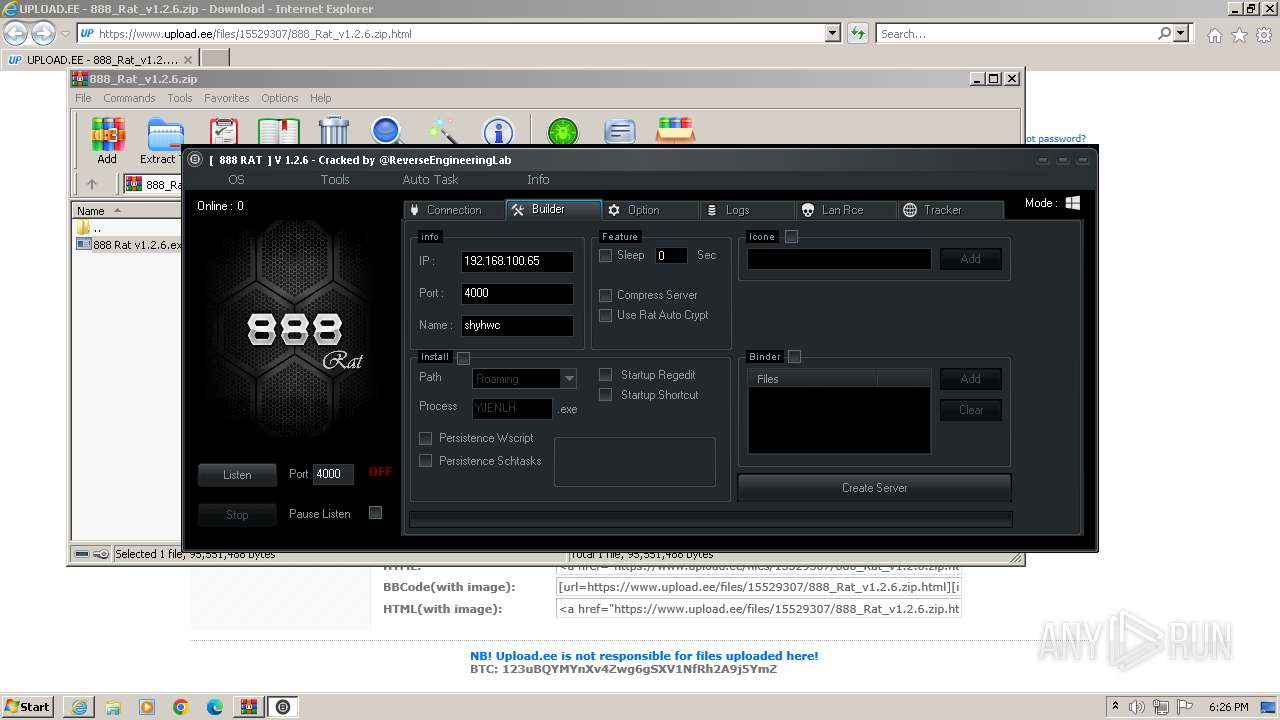1280x720 pixels.
Task: Enable Startup Regedit checkbox
Action: pos(605,374)
